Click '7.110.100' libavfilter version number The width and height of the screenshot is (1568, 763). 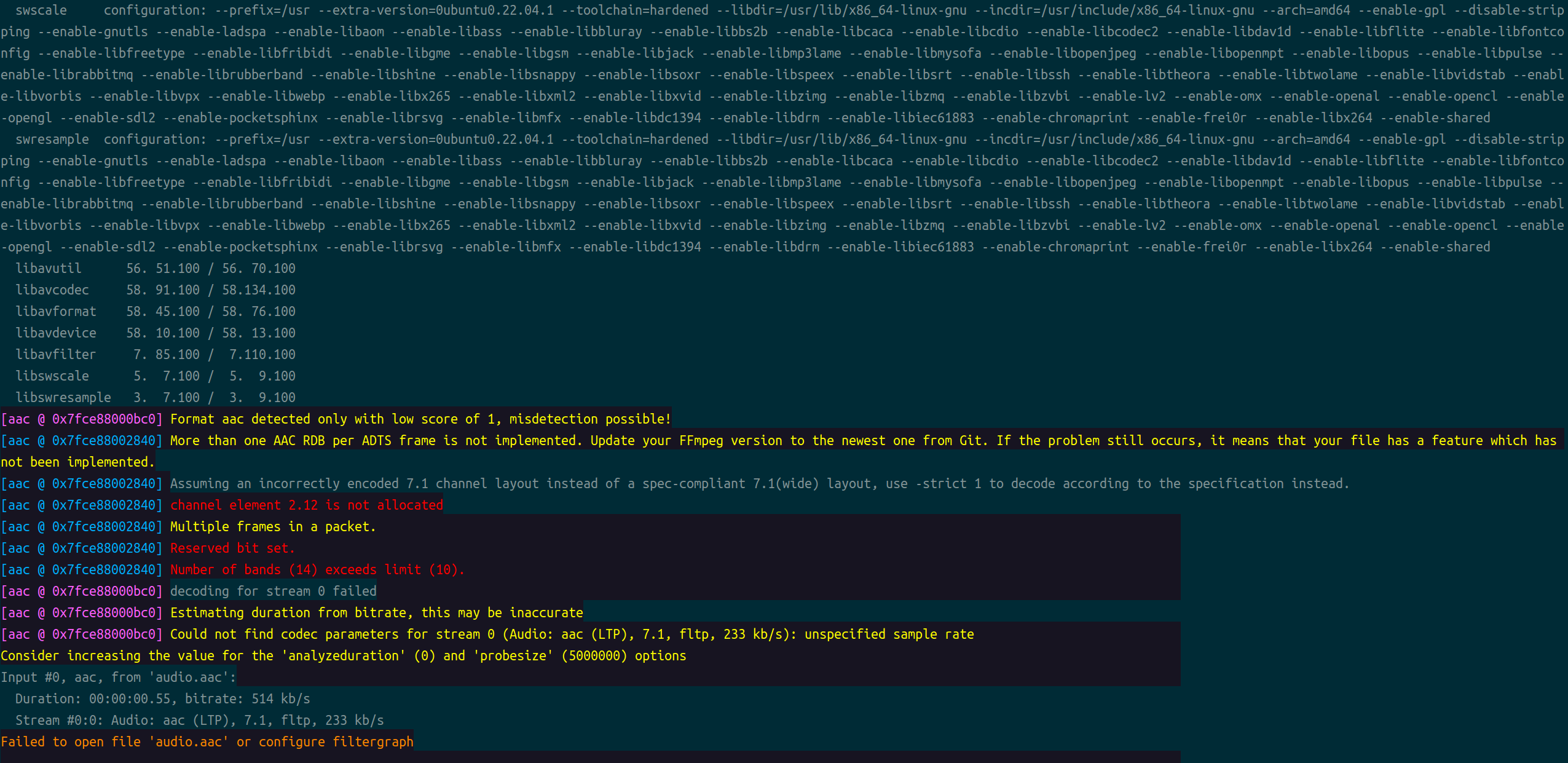point(262,355)
